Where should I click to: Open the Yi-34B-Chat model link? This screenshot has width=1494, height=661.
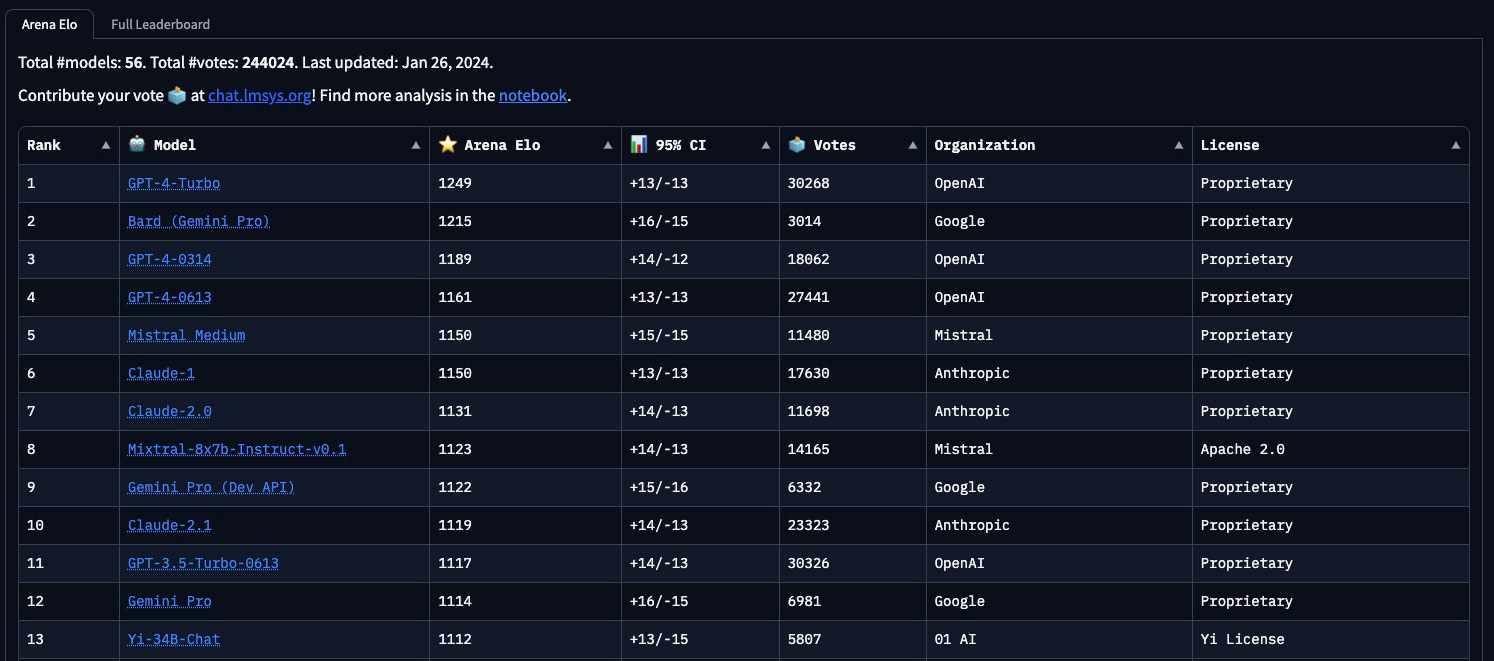174,639
